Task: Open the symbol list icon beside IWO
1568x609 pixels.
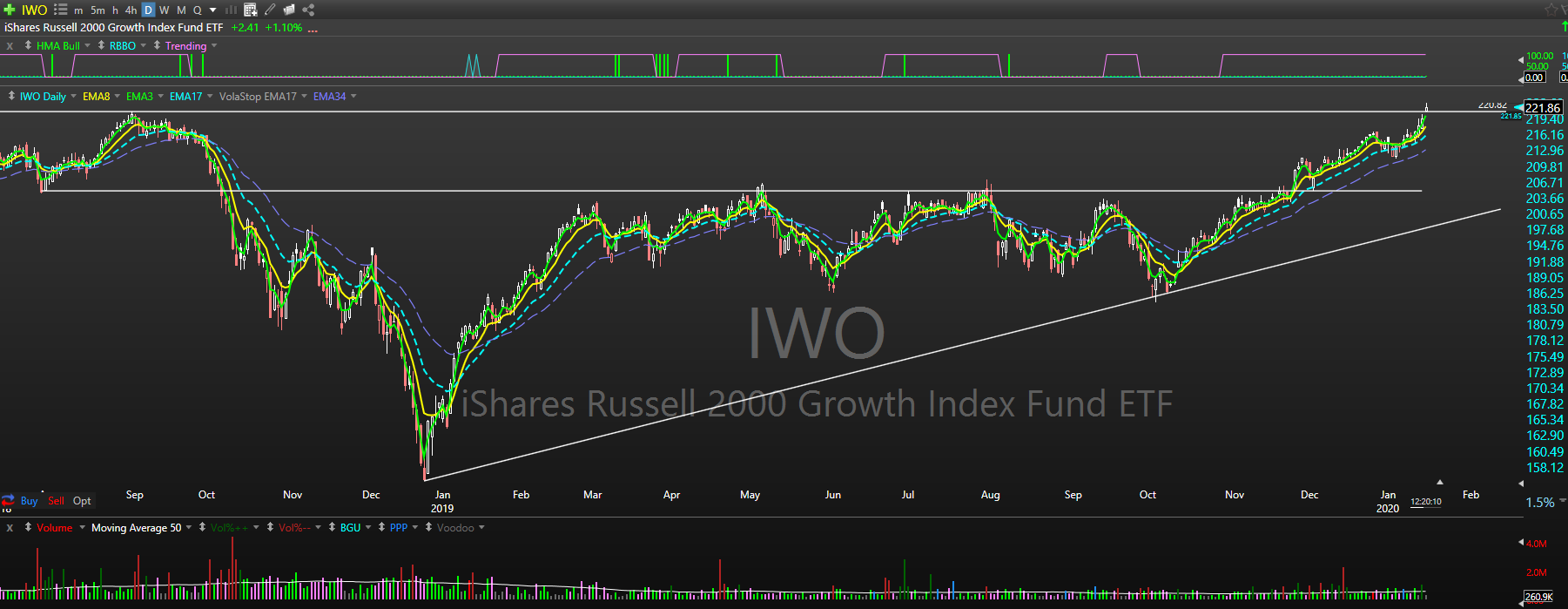Action: (60, 10)
